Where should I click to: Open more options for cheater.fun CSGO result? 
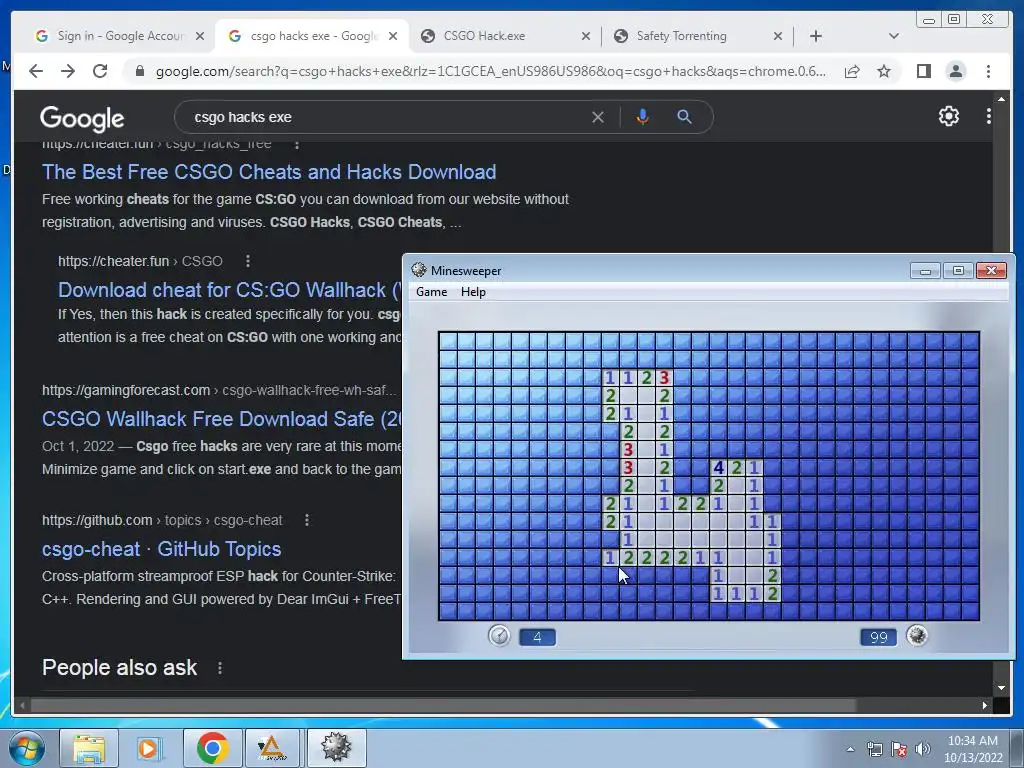click(x=248, y=261)
